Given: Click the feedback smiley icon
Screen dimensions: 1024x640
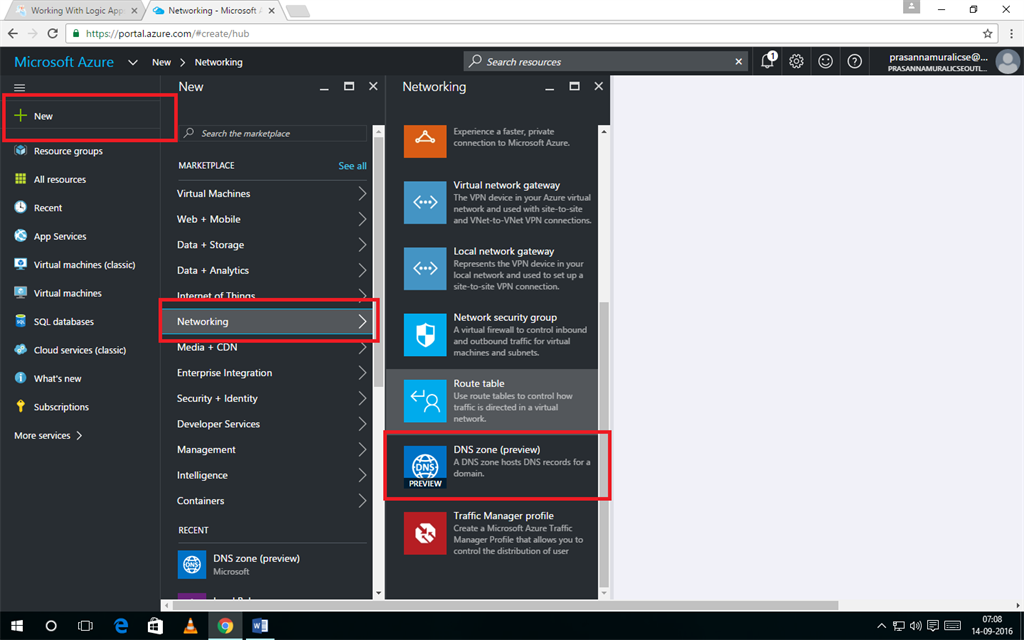Looking at the screenshot, I should pyautogui.click(x=825, y=61).
